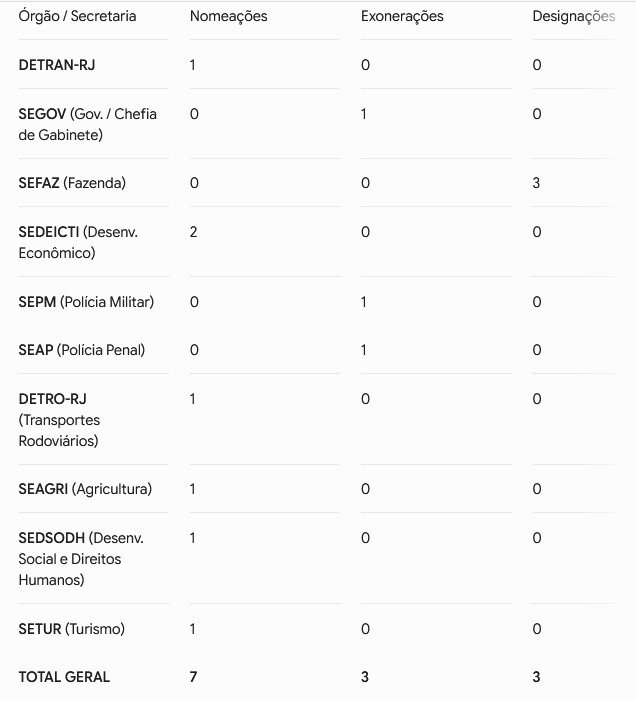
Task: Click total nomeações value 7
Action: pos(194,677)
